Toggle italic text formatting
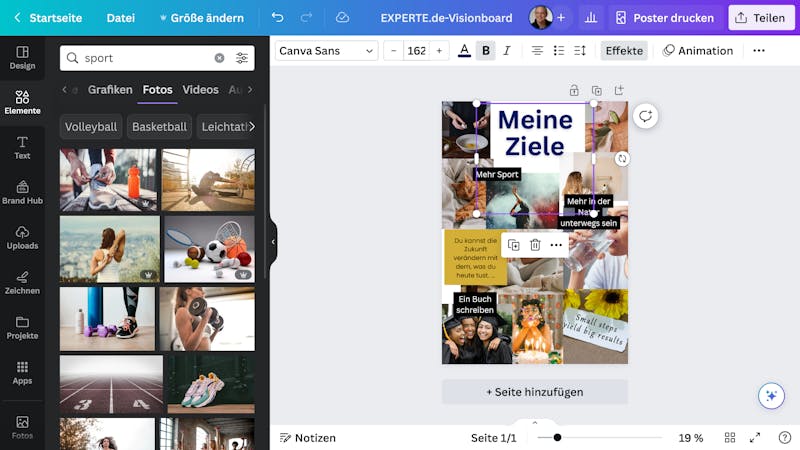The width and height of the screenshot is (800, 450). click(507, 51)
